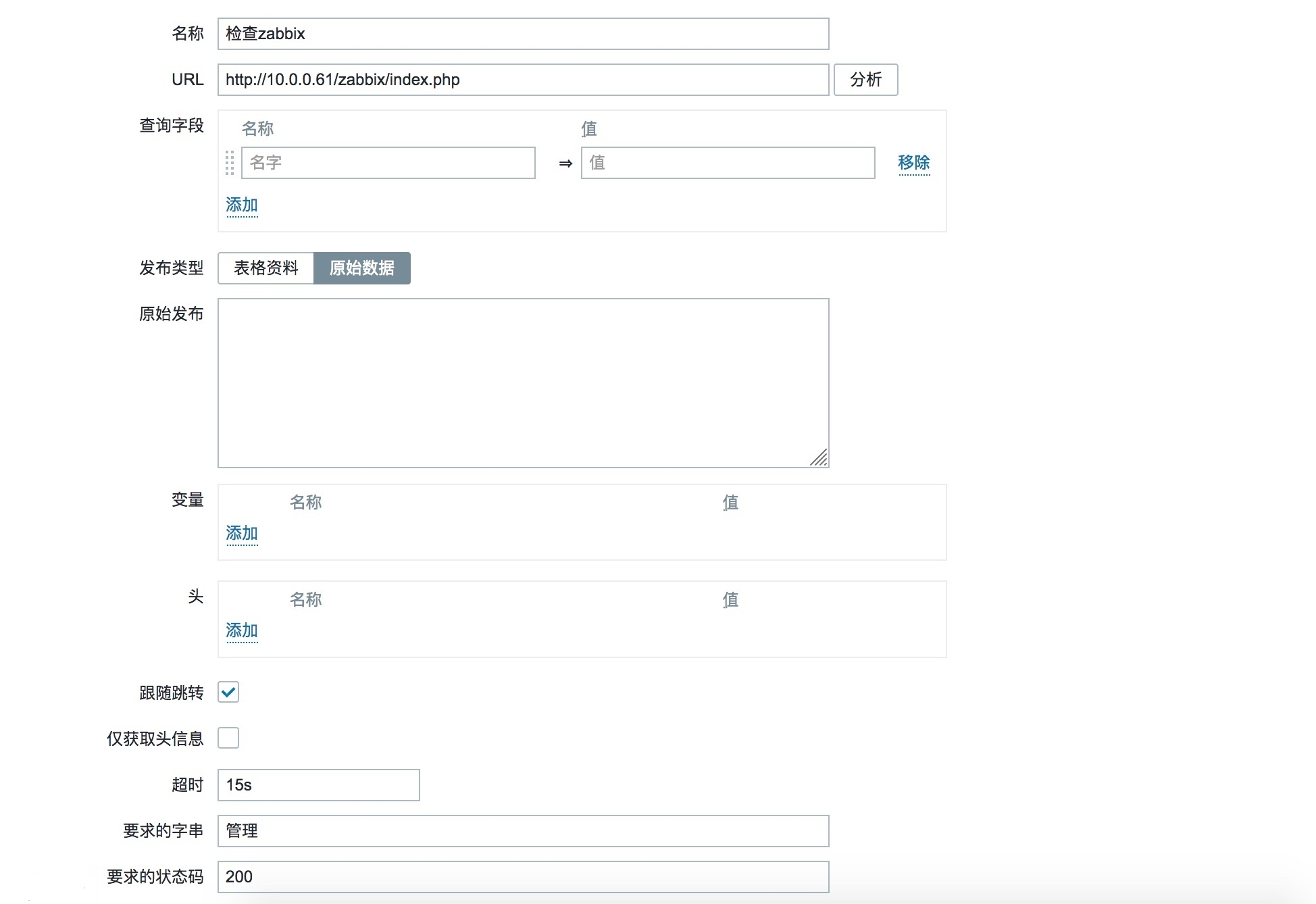Click 添加 link under 变量
The height and width of the screenshot is (904, 1316).
pyautogui.click(x=242, y=534)
